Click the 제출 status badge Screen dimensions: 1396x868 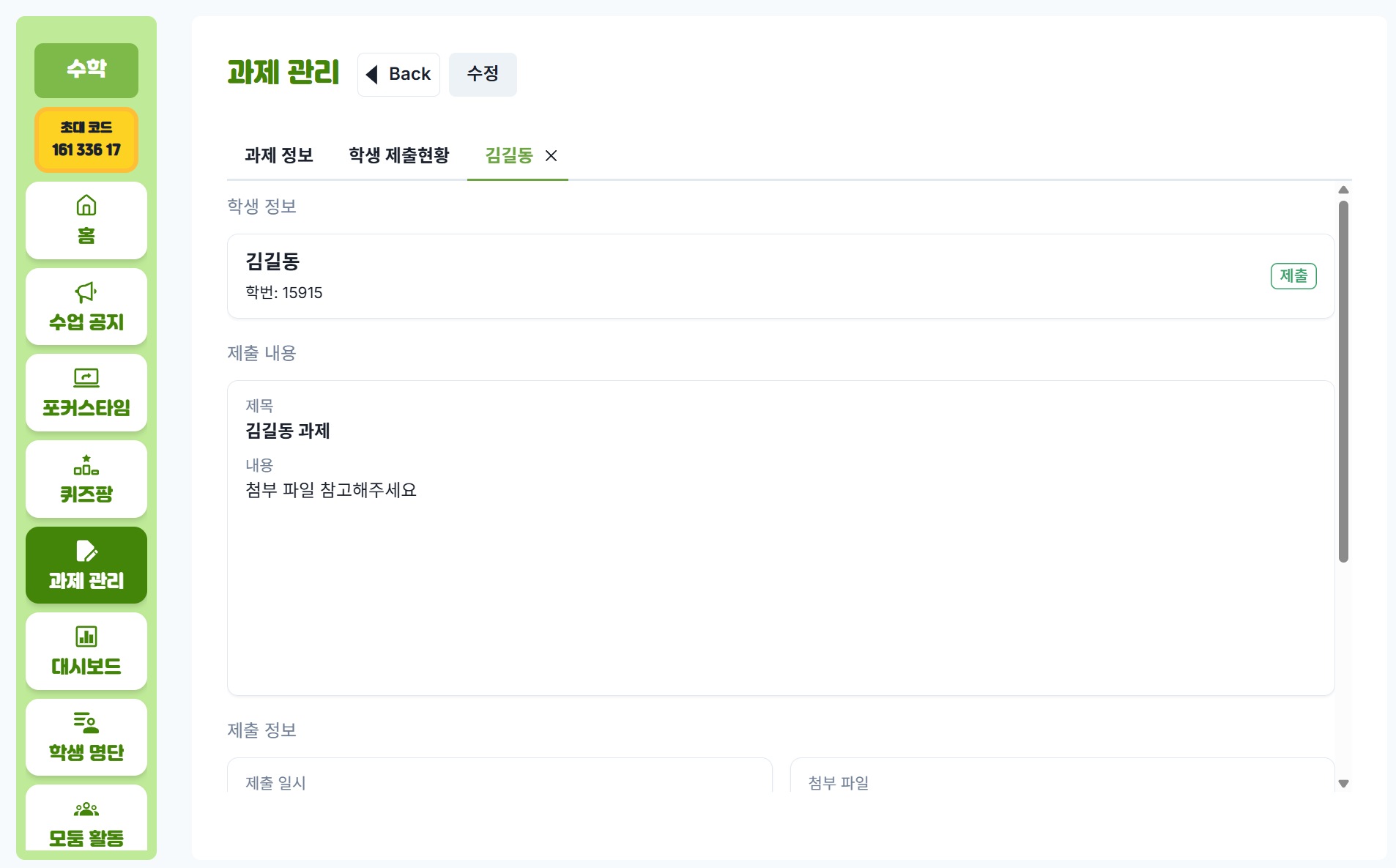[1293, 276]
